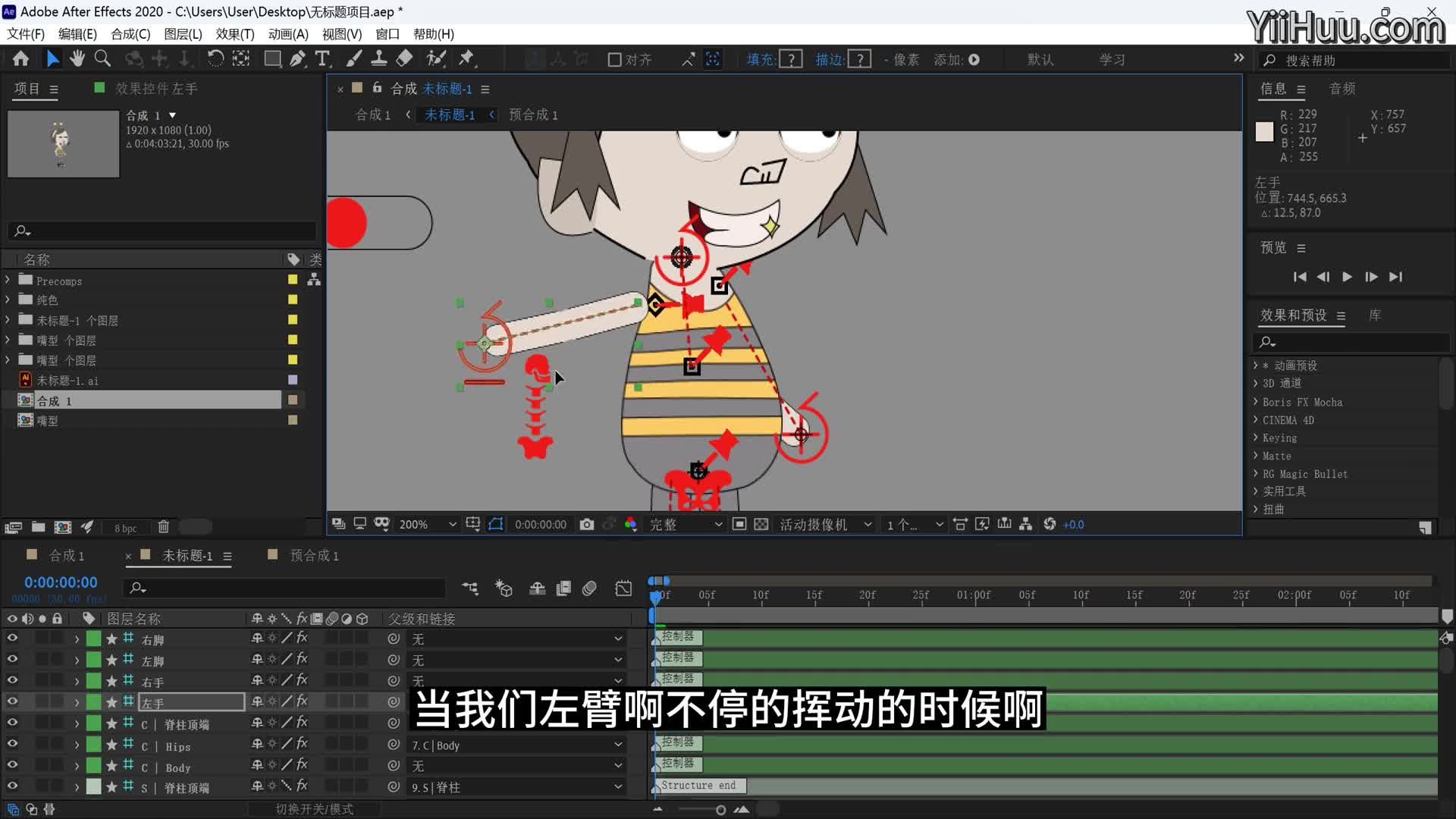The width and height of the screenshot is (1456, 819).
Task: Click the 学习 workspace link
Action: tap(1112, 59)
